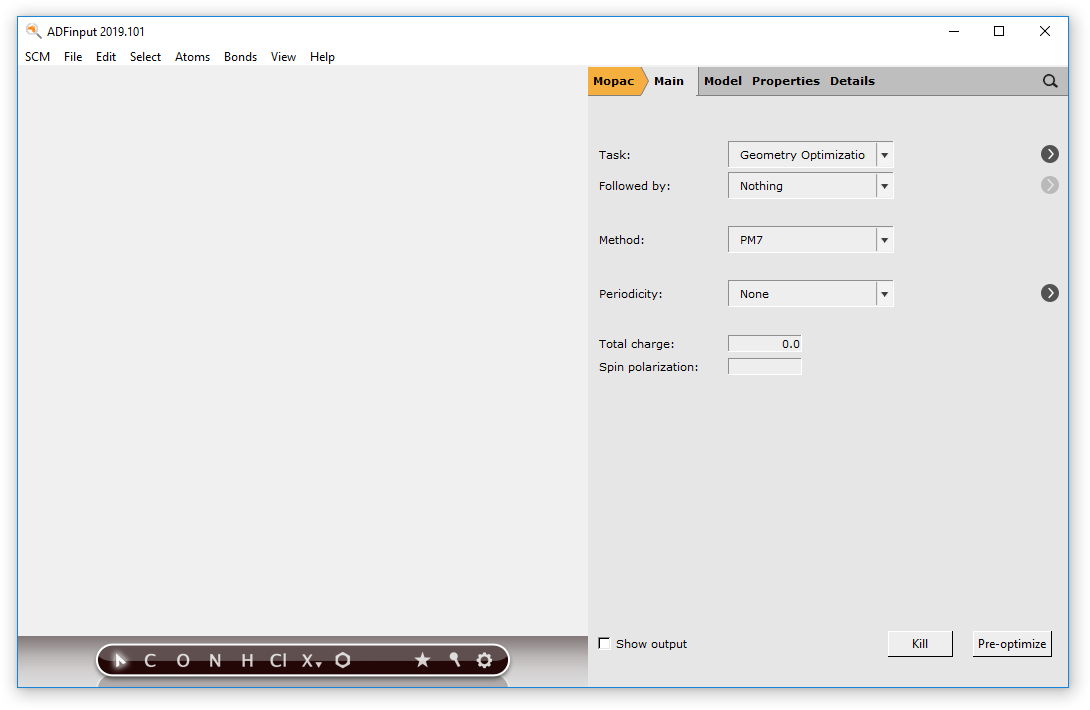This screenshot has width=1090, height=710.
Task: Choose the Carbon atom tool
Action: point(149,660)
